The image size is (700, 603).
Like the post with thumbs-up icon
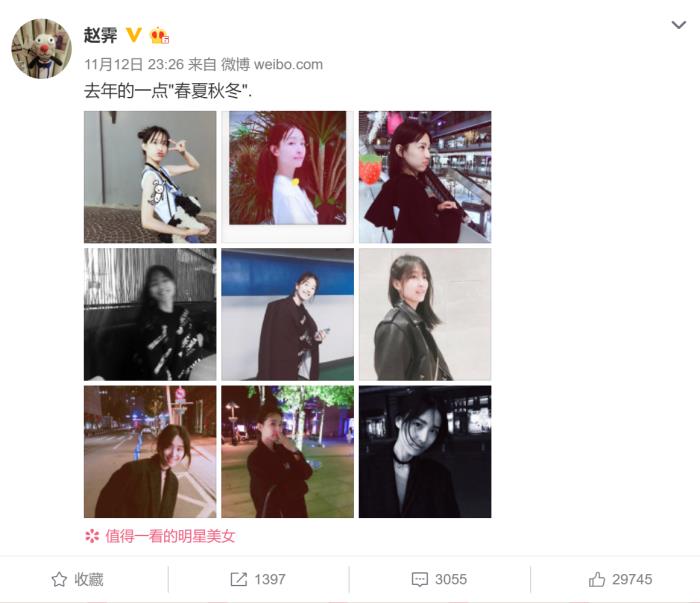point(597,579)
